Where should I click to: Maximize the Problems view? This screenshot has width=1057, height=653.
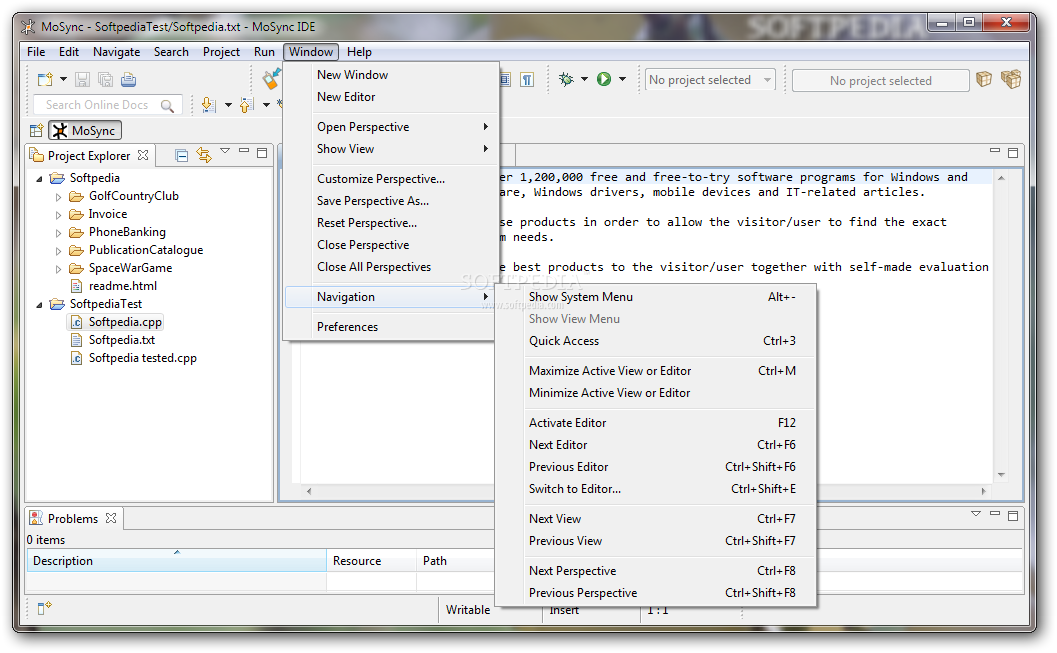click(1013, 516)
